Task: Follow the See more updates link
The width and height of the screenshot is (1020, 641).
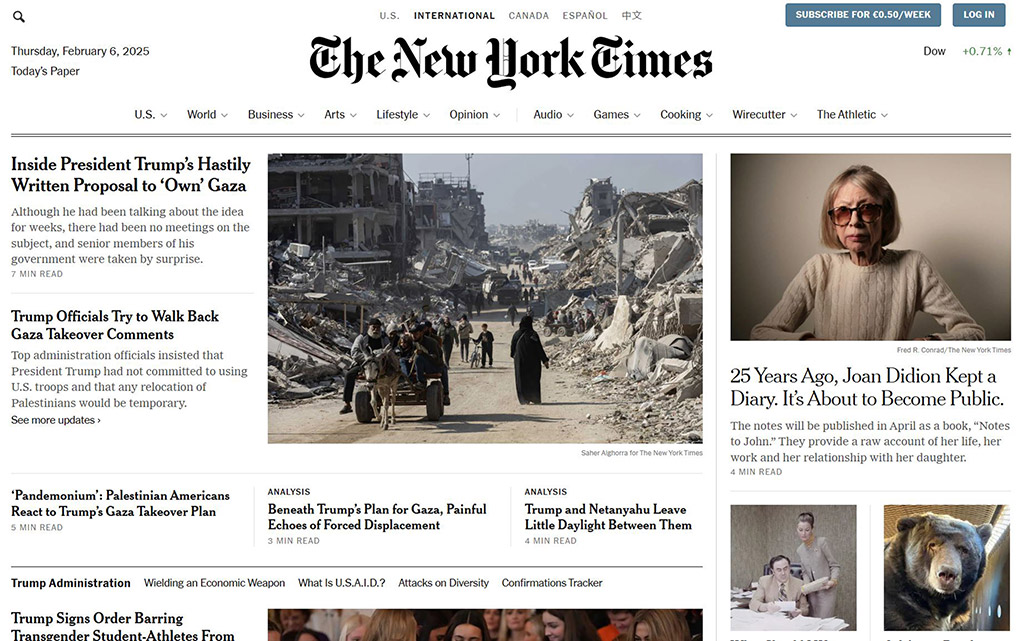Action: (56, 420)
